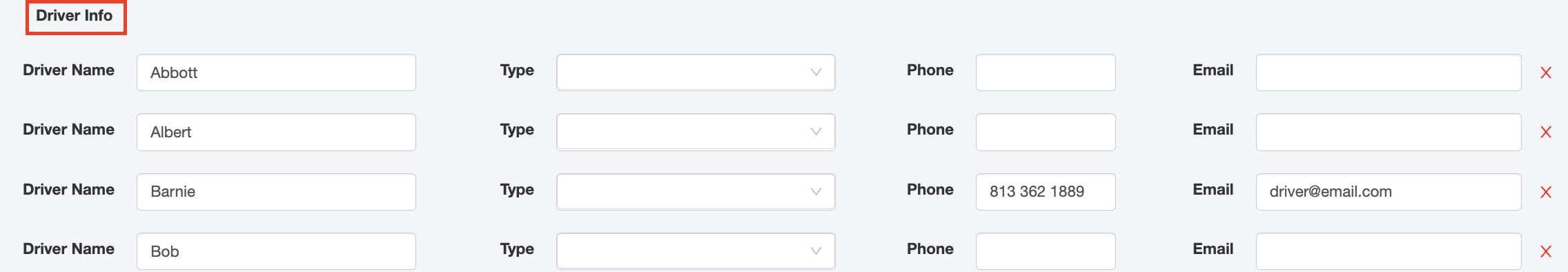Remove the Abbott driver row
This screenshot has height=272, width=1568.
pyautogui.click(x=1546, y=72)
